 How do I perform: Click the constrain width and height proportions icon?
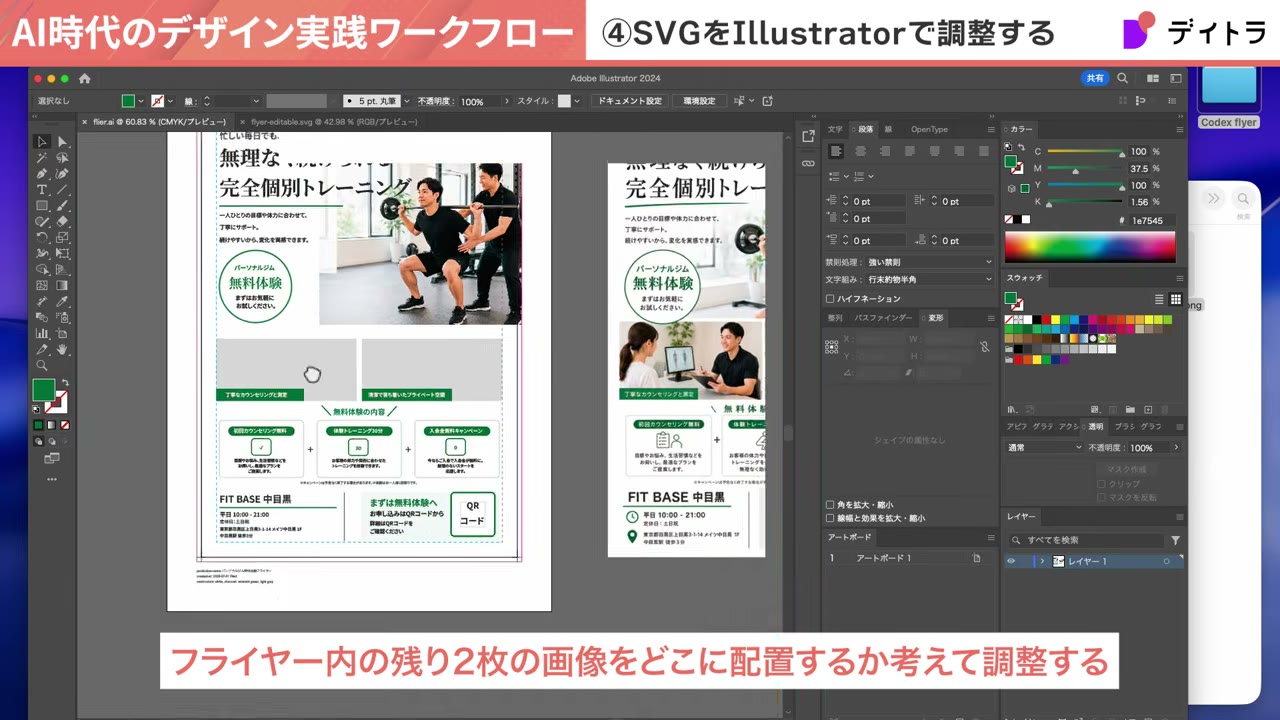(984, 346)
